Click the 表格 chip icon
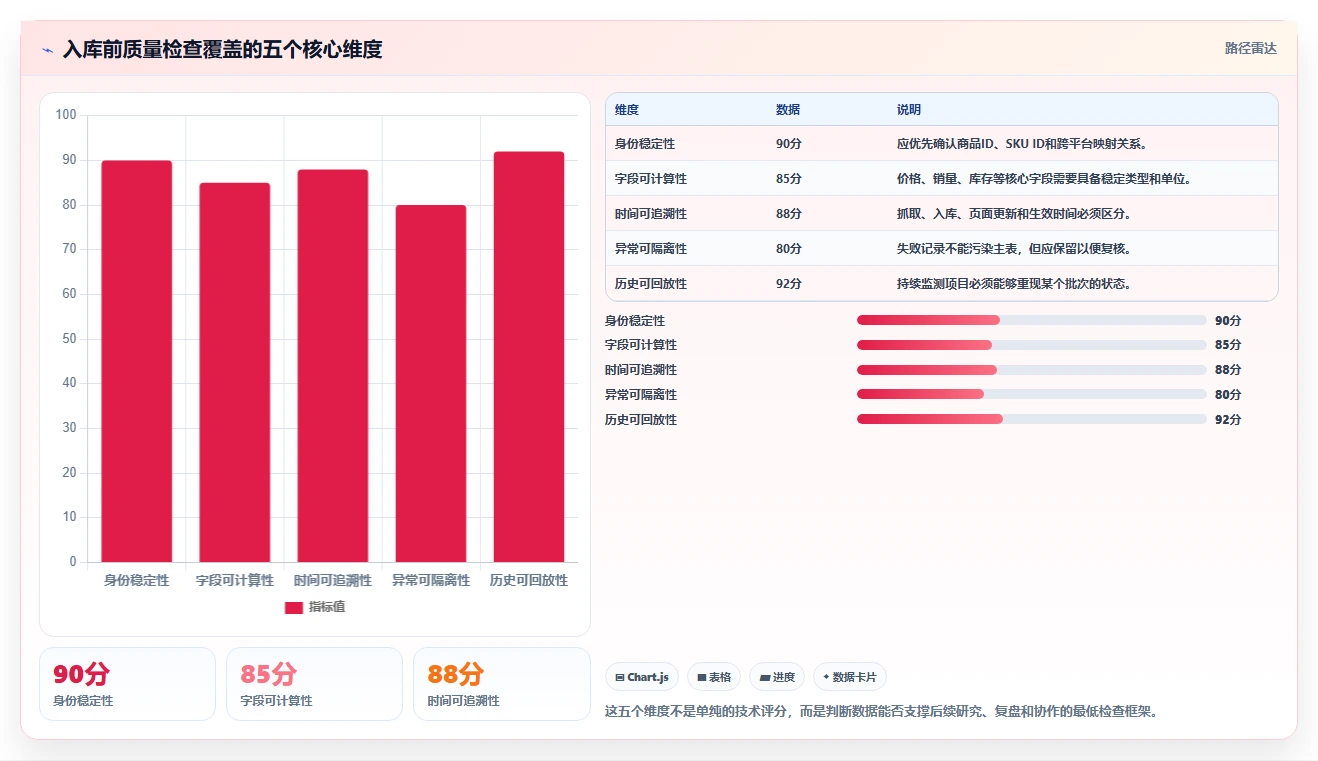Viewport: 1318px width, 761px height. tap(702, 677)
